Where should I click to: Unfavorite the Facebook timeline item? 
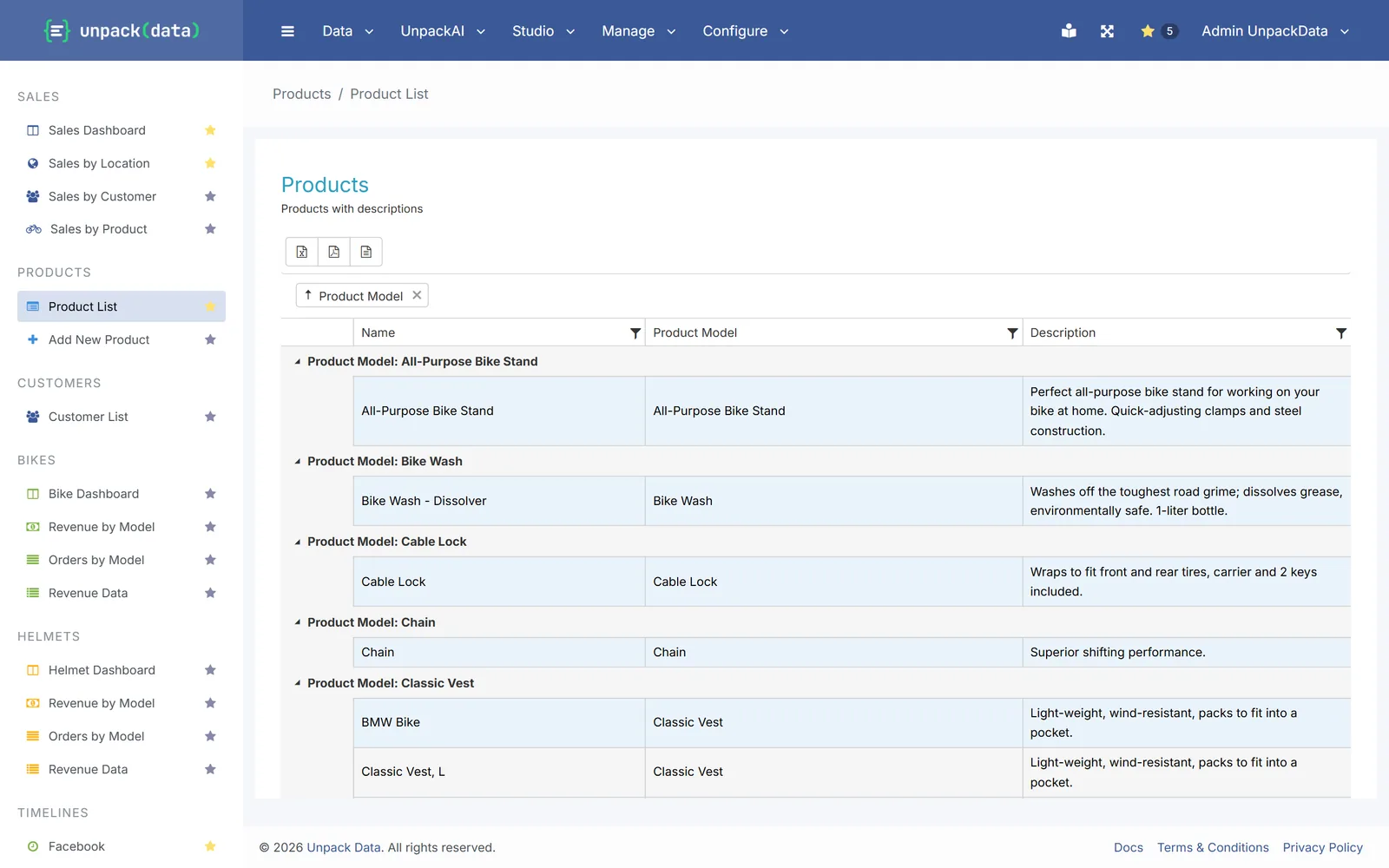click(x=210, y=846)
